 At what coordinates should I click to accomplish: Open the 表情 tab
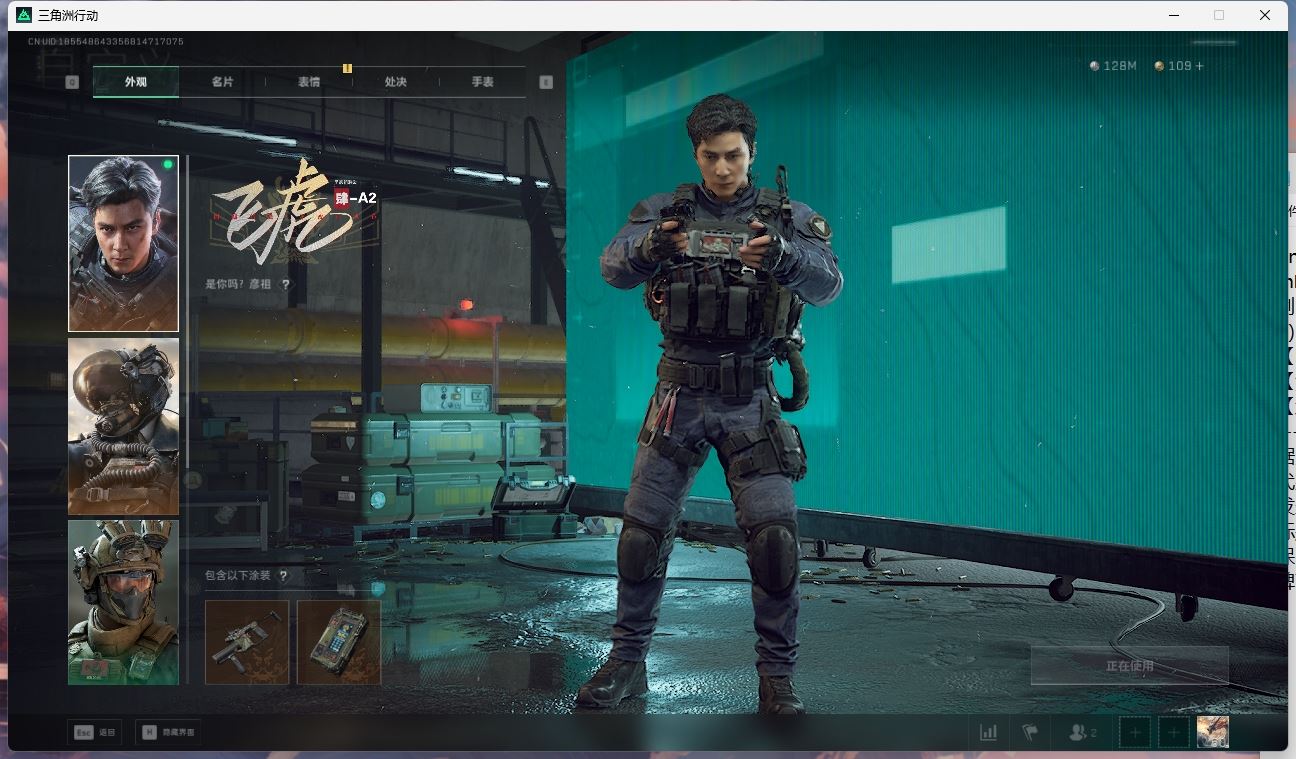[309, 82]
